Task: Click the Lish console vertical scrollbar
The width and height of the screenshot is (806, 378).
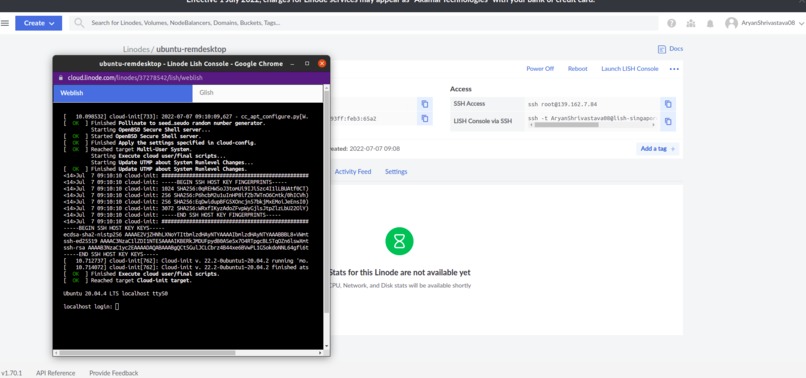Action: click(x=326, y=201)
